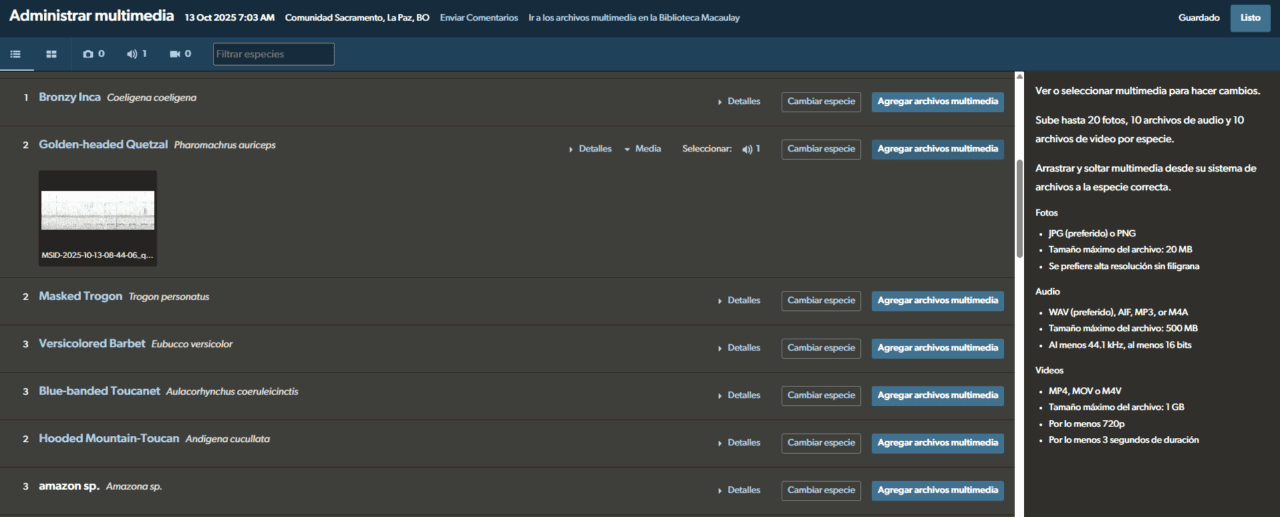Open the Golden-headed Quetzal spectrogram thumbnail

tap(98, 211)
